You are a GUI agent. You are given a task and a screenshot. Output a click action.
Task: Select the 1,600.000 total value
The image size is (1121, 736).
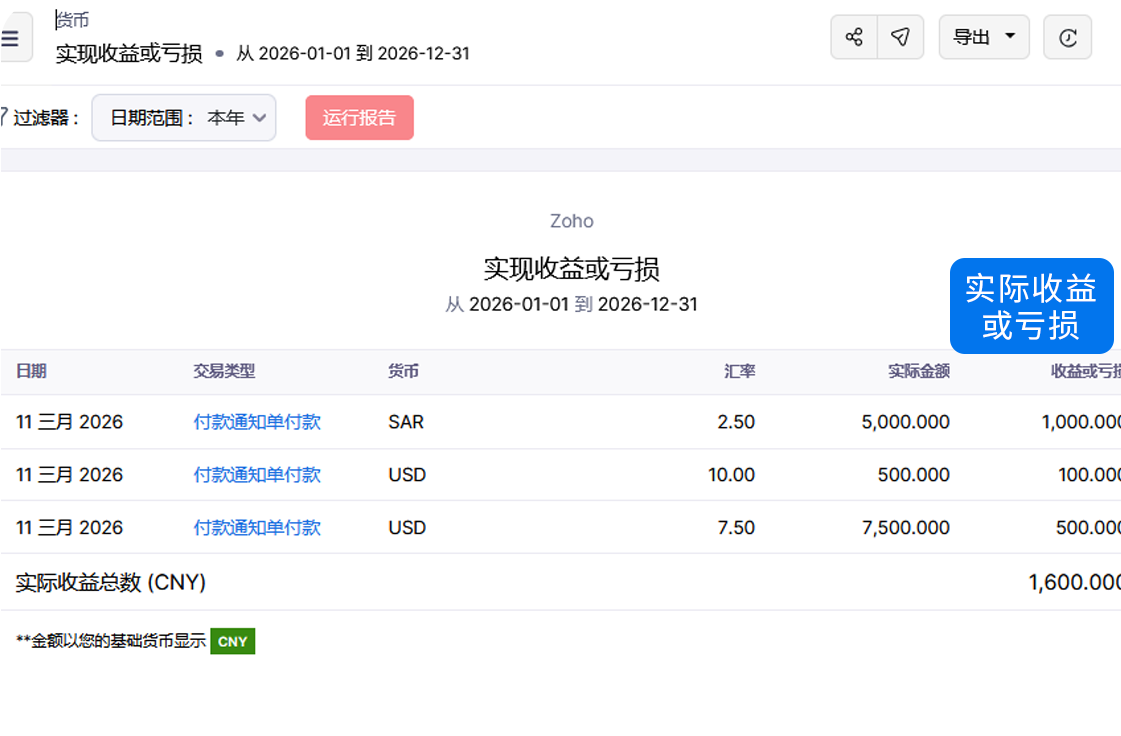point(1075,582)
